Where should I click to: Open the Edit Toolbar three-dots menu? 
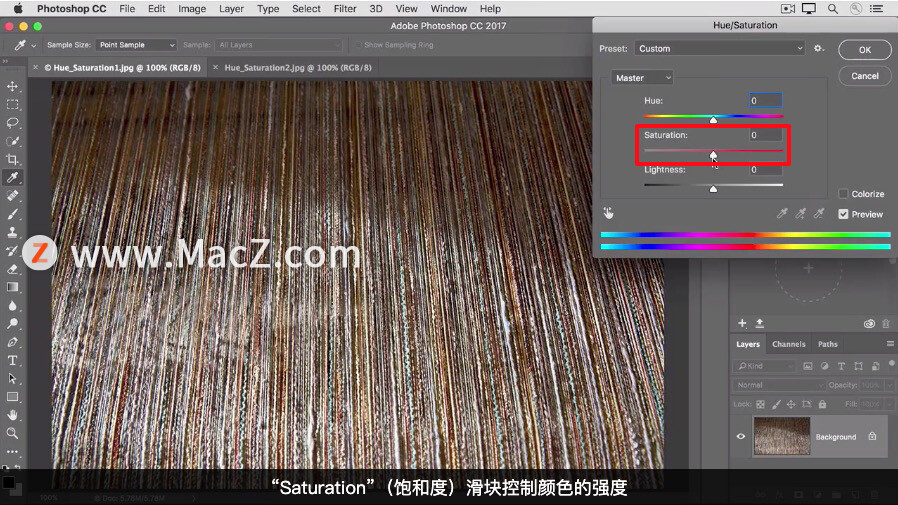click(12, 452)
